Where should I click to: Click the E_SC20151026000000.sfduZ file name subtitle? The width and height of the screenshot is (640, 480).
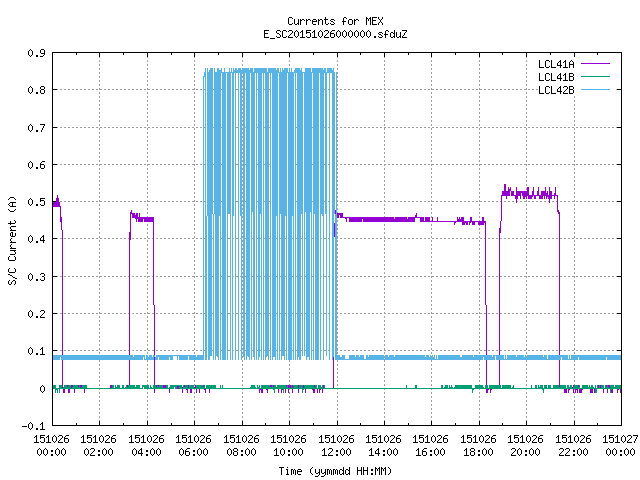click(x=335, y=34)
